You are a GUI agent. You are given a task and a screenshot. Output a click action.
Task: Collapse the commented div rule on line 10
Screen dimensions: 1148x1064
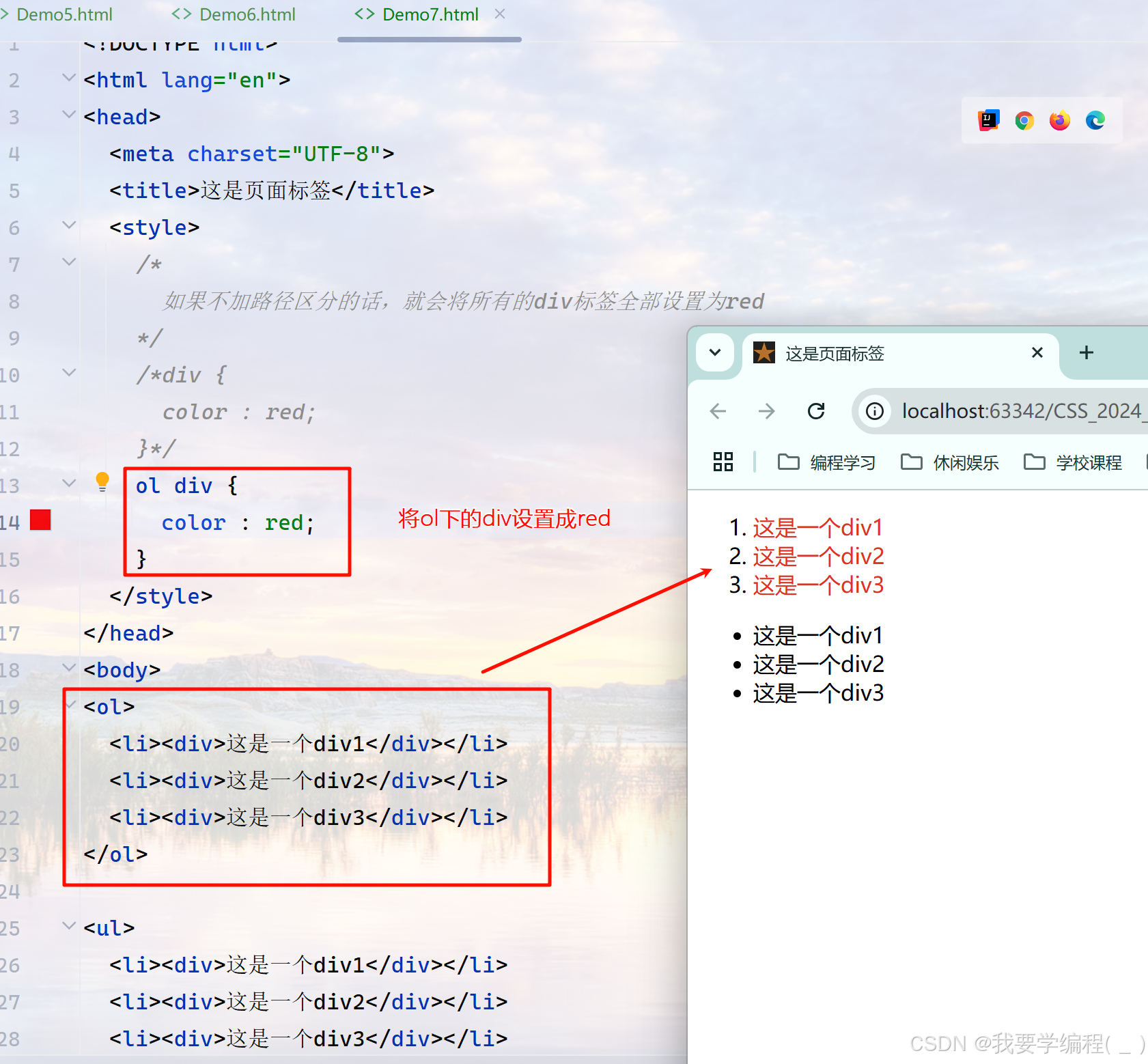click(x=69, y=373)
